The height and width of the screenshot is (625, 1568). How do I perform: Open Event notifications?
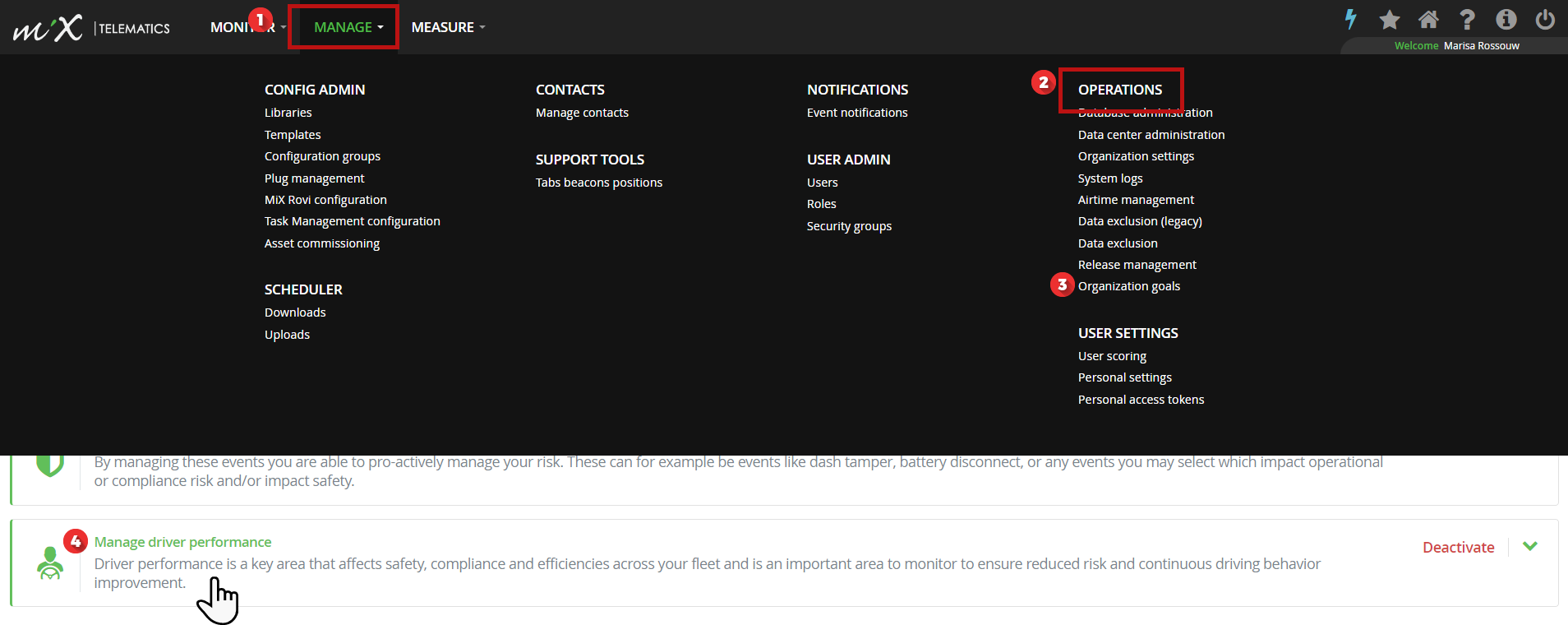coord(857,113)
